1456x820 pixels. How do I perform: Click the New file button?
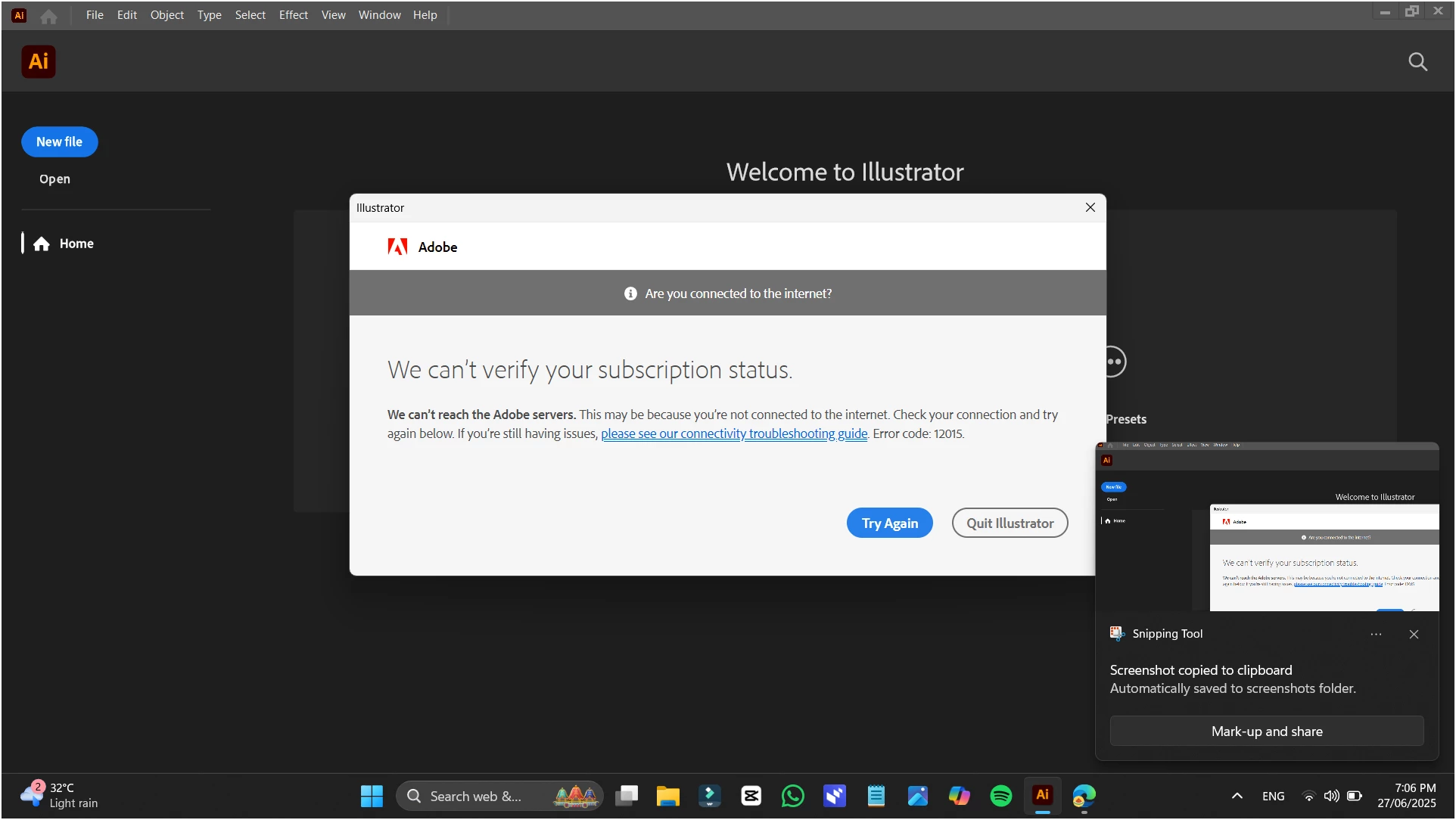click(59, 141)
